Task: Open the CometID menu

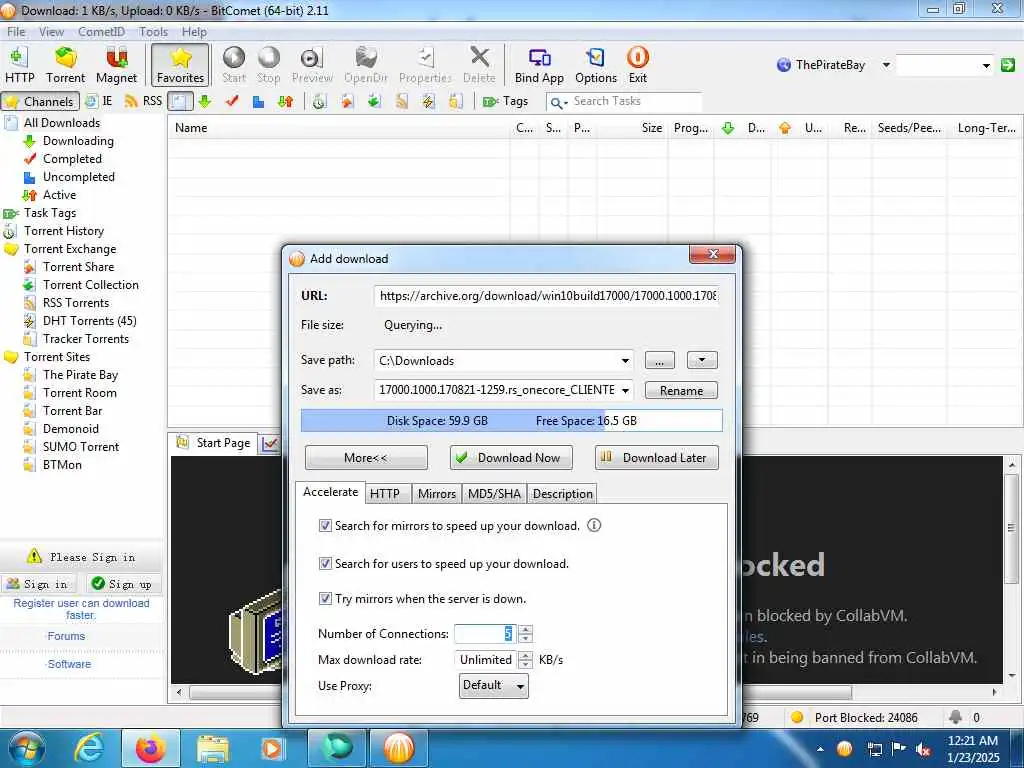Action: coord(101,31)
